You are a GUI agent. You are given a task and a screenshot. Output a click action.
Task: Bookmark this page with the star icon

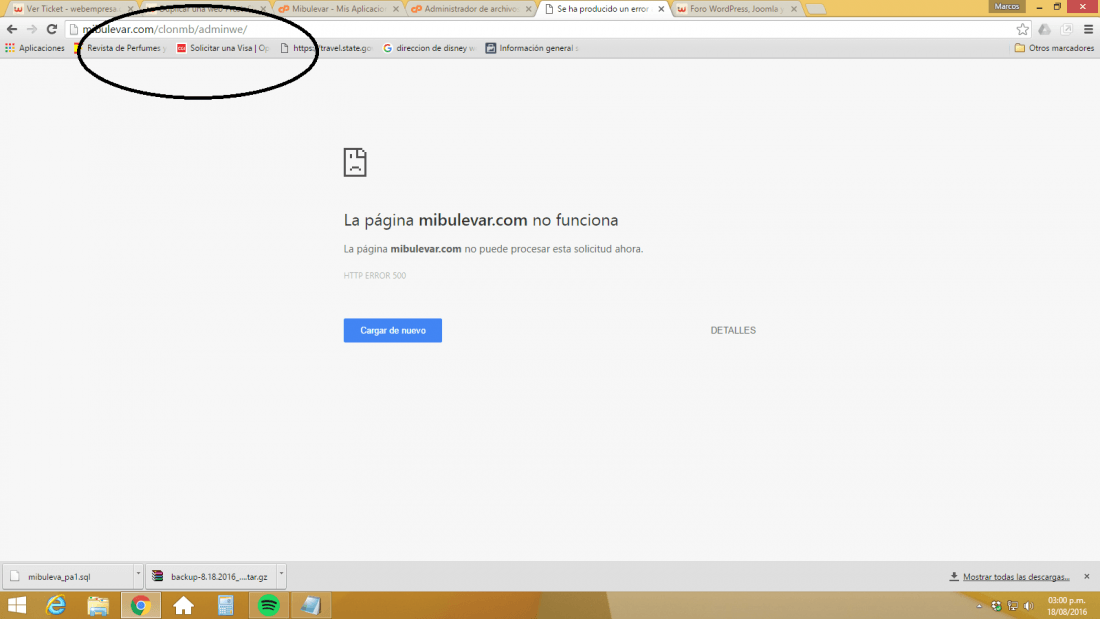1023,29
